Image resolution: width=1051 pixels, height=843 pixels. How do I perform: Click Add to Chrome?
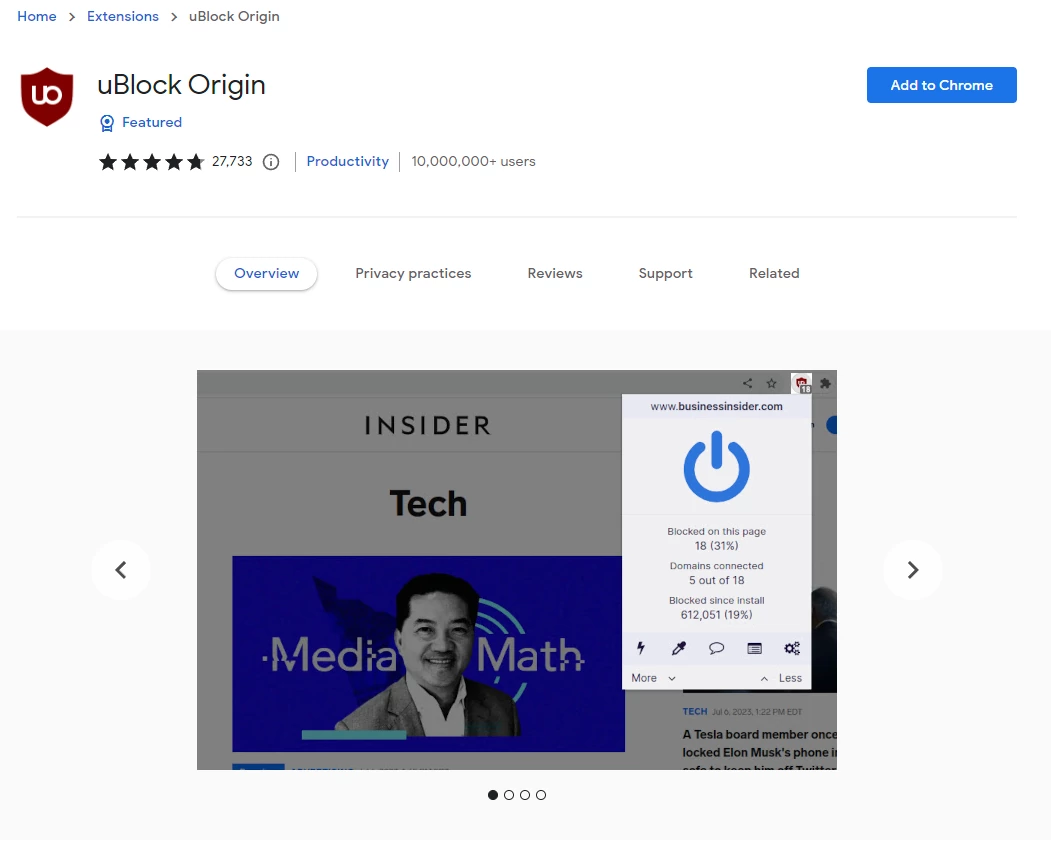tap(942, 85)
